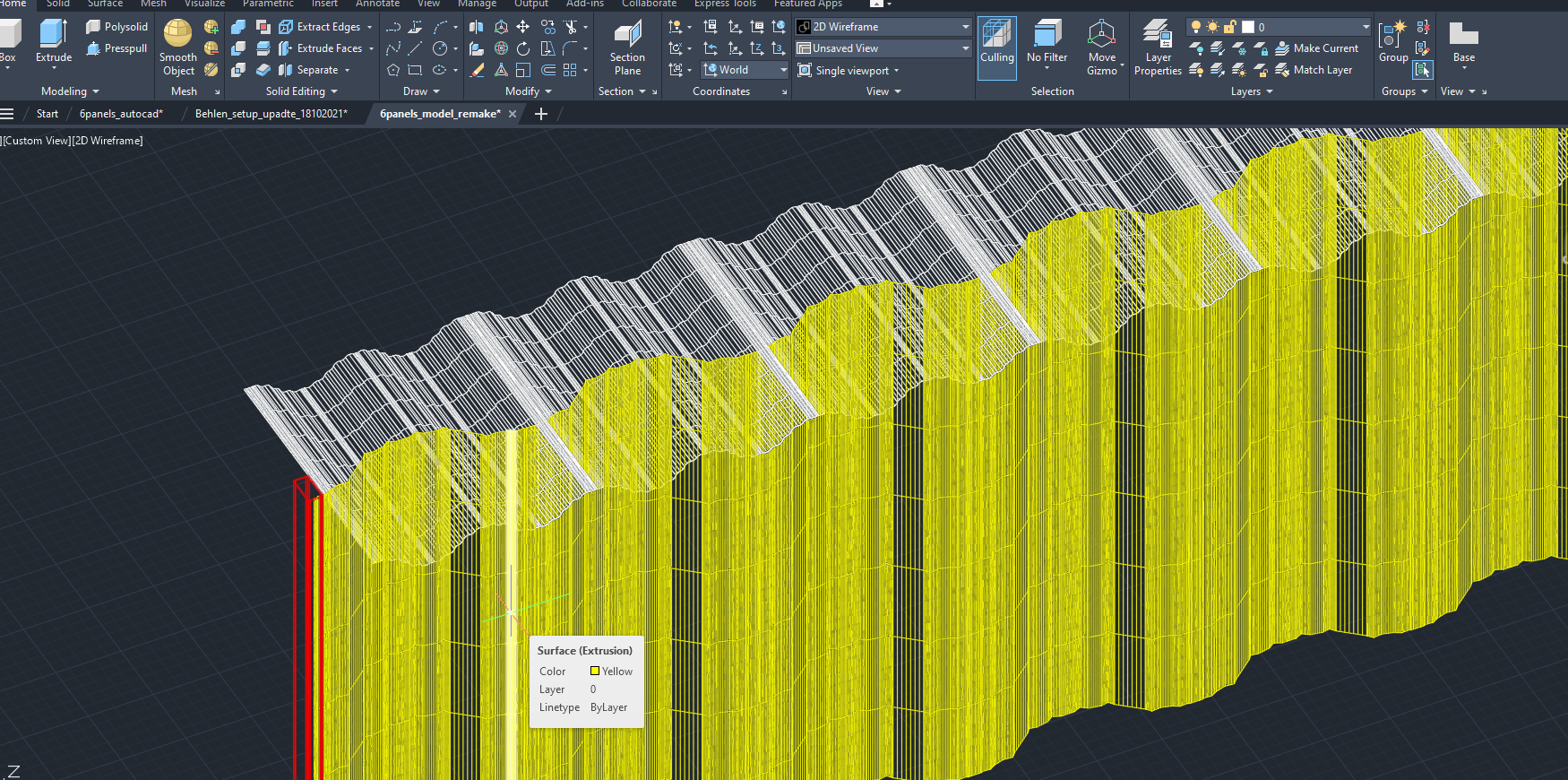Expand the Groups panel
The width and height of the screenshot is (1568, 780).
coord(1404,91)
